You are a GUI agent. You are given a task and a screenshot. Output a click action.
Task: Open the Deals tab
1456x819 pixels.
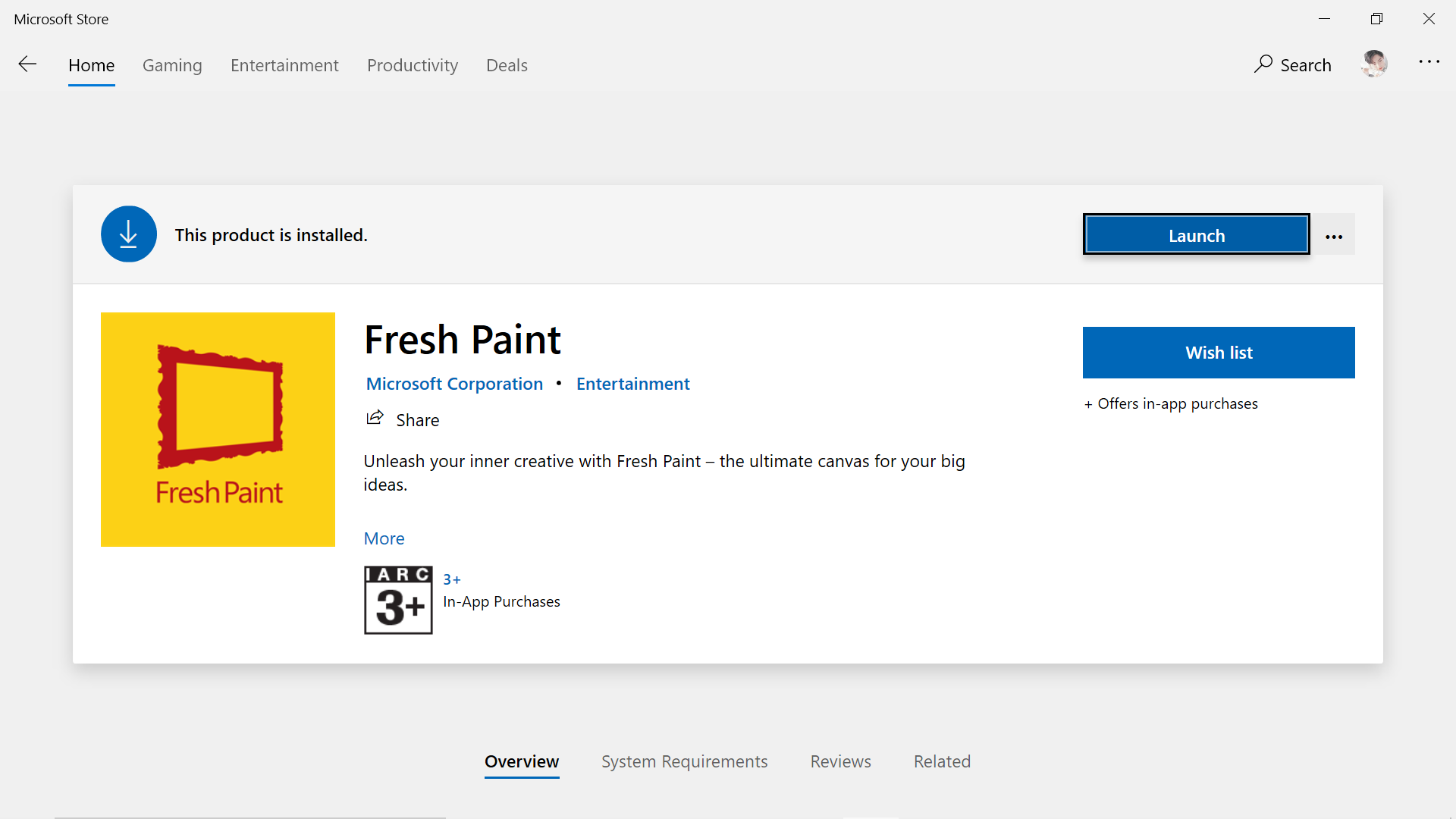click(x=507, y=65)
